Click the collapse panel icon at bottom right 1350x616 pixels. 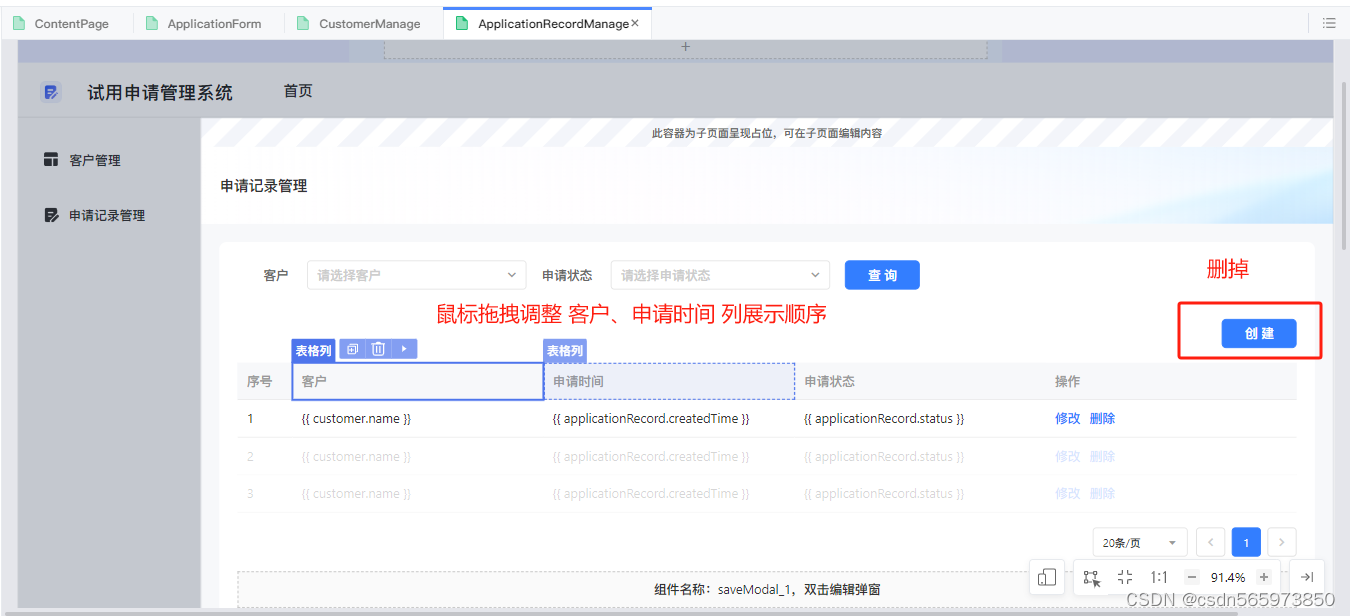click(1307, 577)
